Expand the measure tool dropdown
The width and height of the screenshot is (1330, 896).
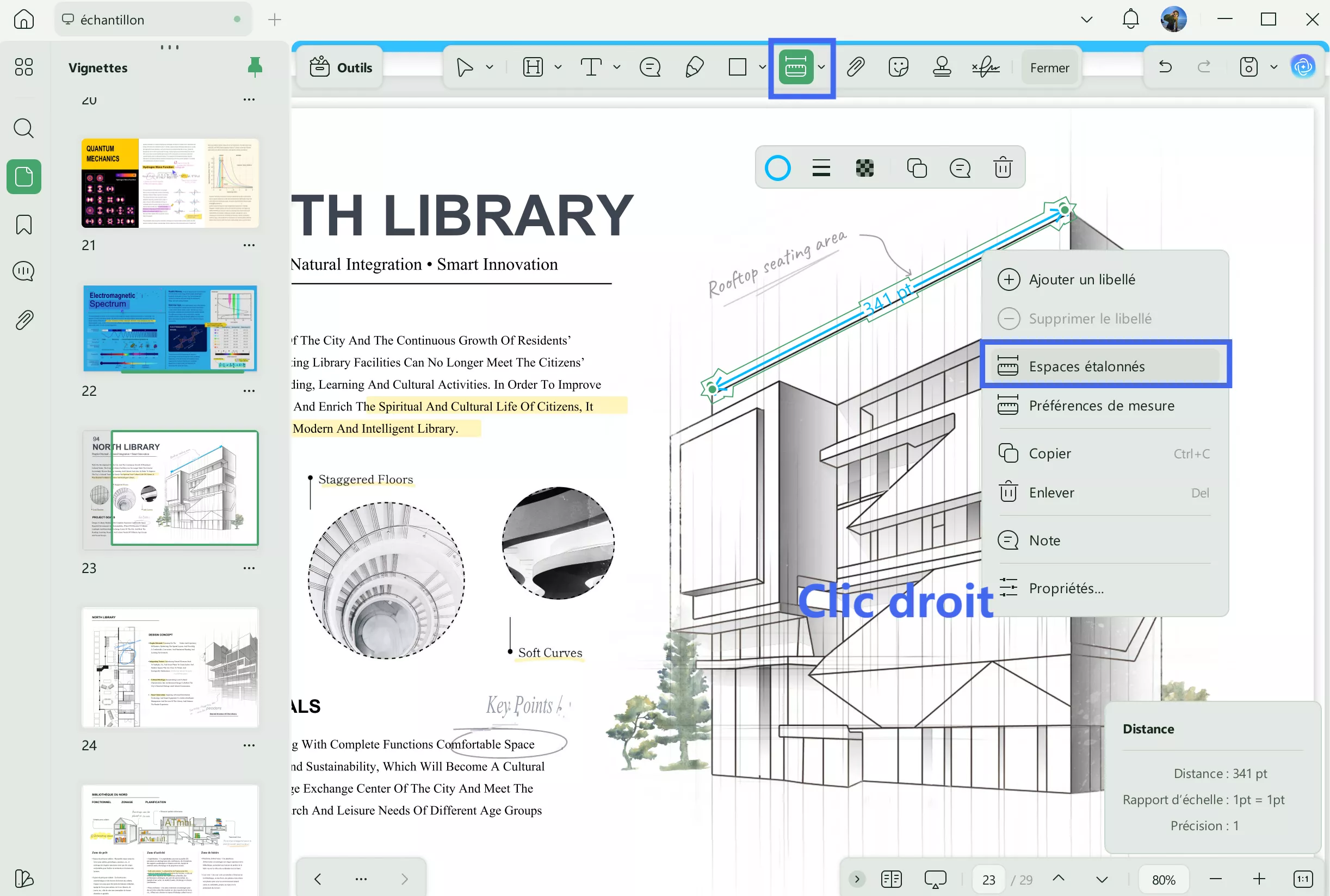(822, 67)
